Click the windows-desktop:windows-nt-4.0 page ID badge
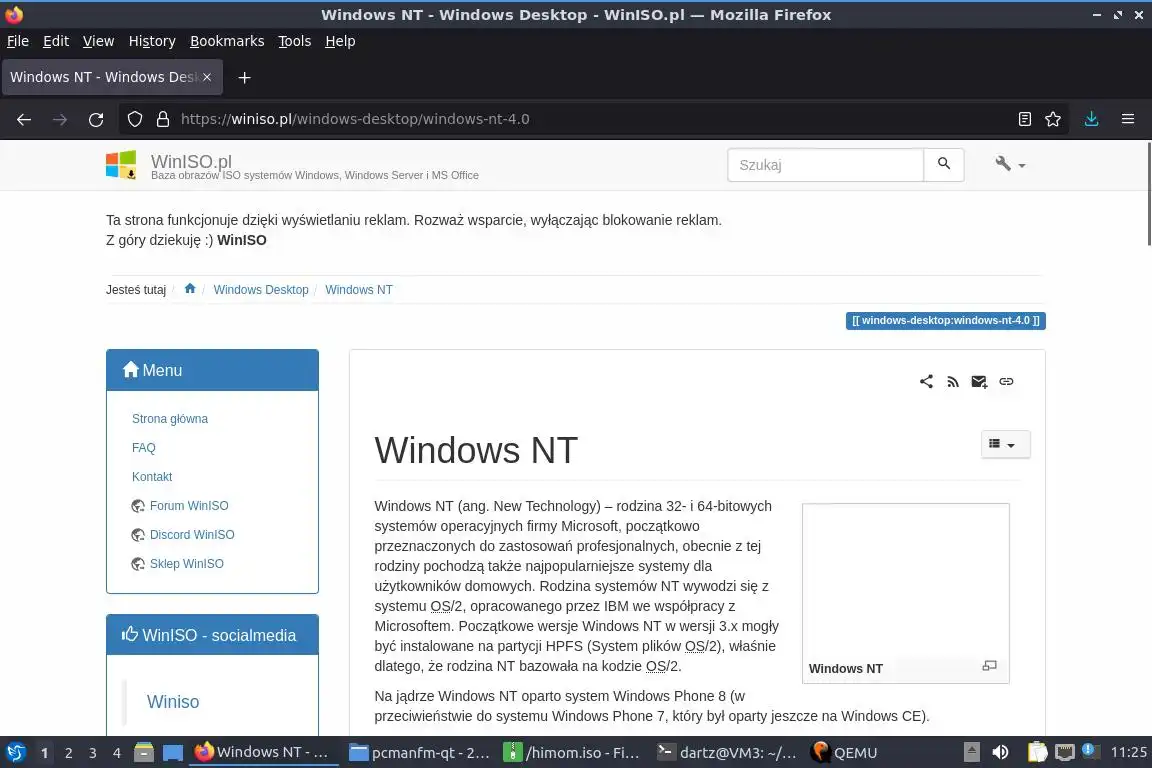Image resolution: width=1152 pixels, height=768 pixels. [x=946, y=320]
